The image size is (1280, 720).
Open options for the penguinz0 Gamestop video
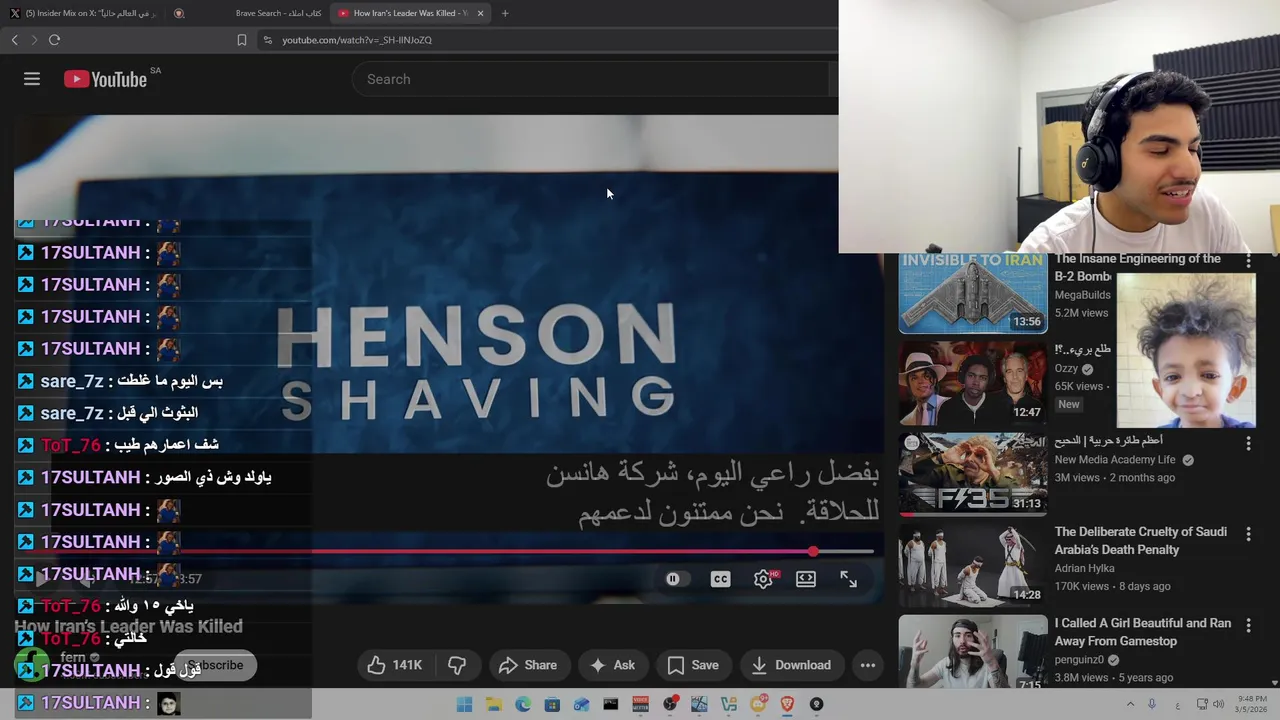click(1248, 625)
